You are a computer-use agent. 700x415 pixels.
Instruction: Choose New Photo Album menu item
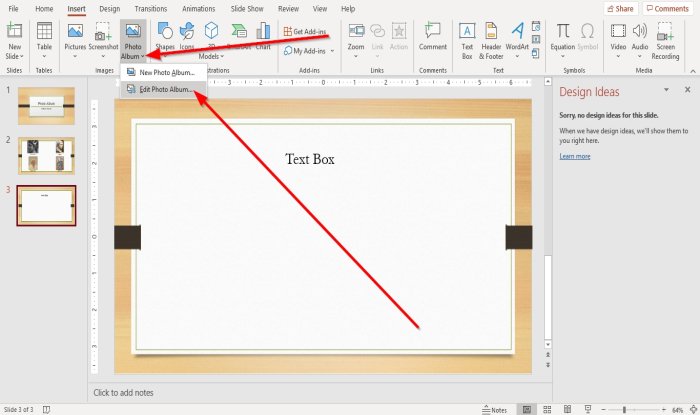point(163,72)
